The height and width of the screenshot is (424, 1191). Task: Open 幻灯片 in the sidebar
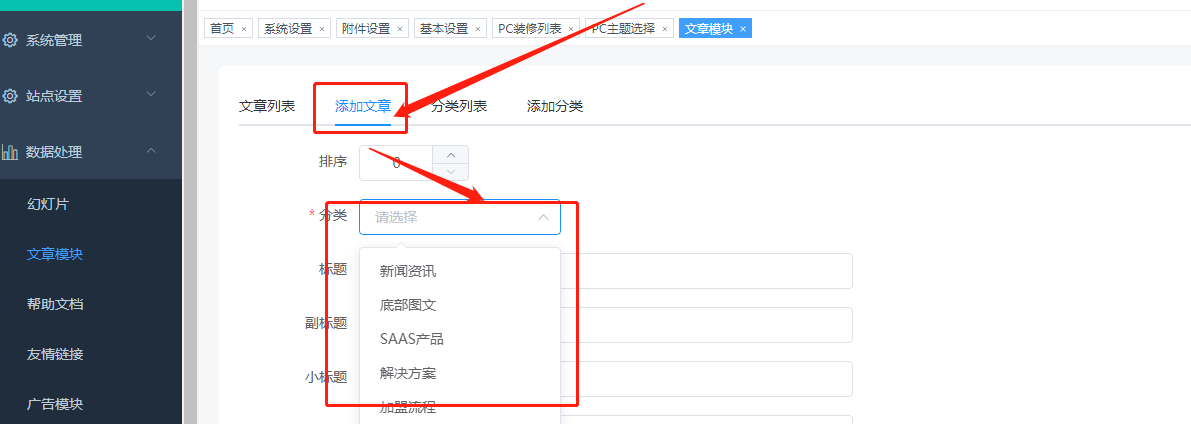(x=48, y=204)
